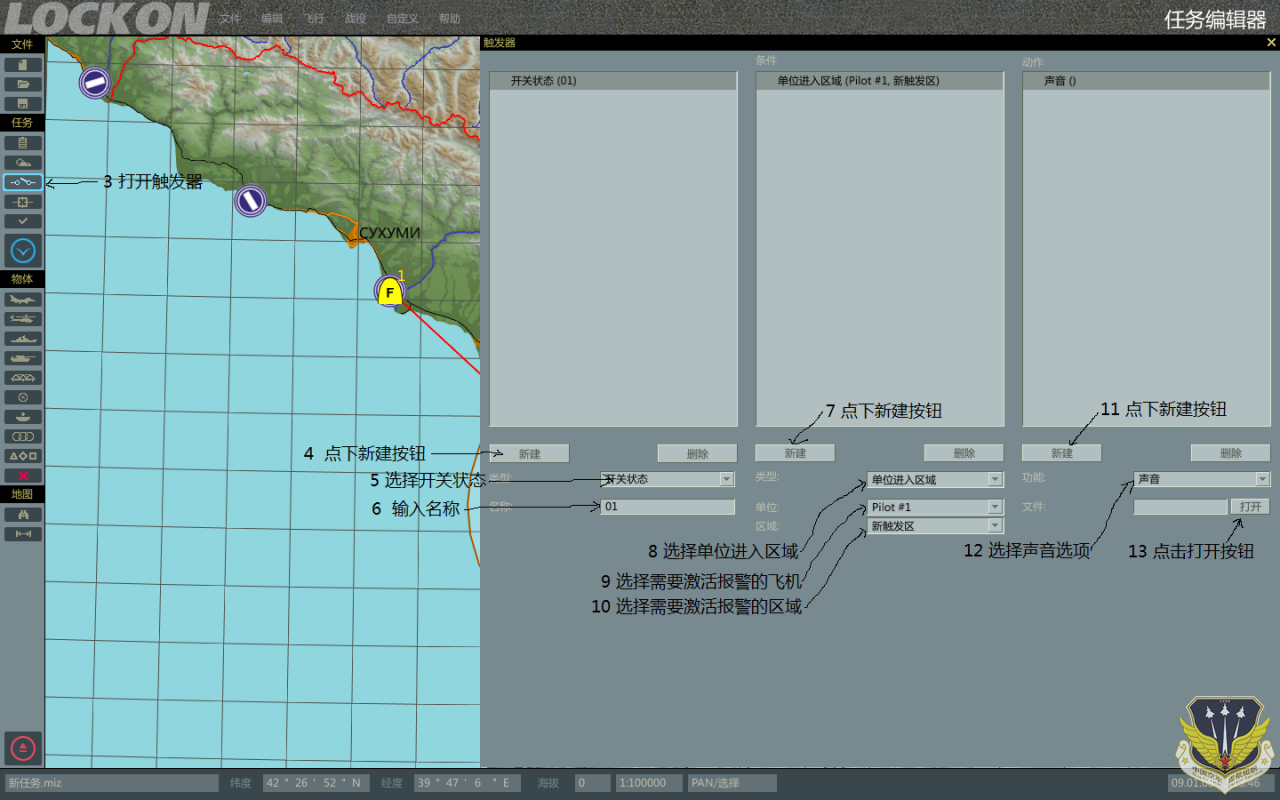This screenshot has width=1280, height=800.
Task: Select the 单位进入区域 (Pilot #1, 新触发区) row
Action: [x=880, y=81]
